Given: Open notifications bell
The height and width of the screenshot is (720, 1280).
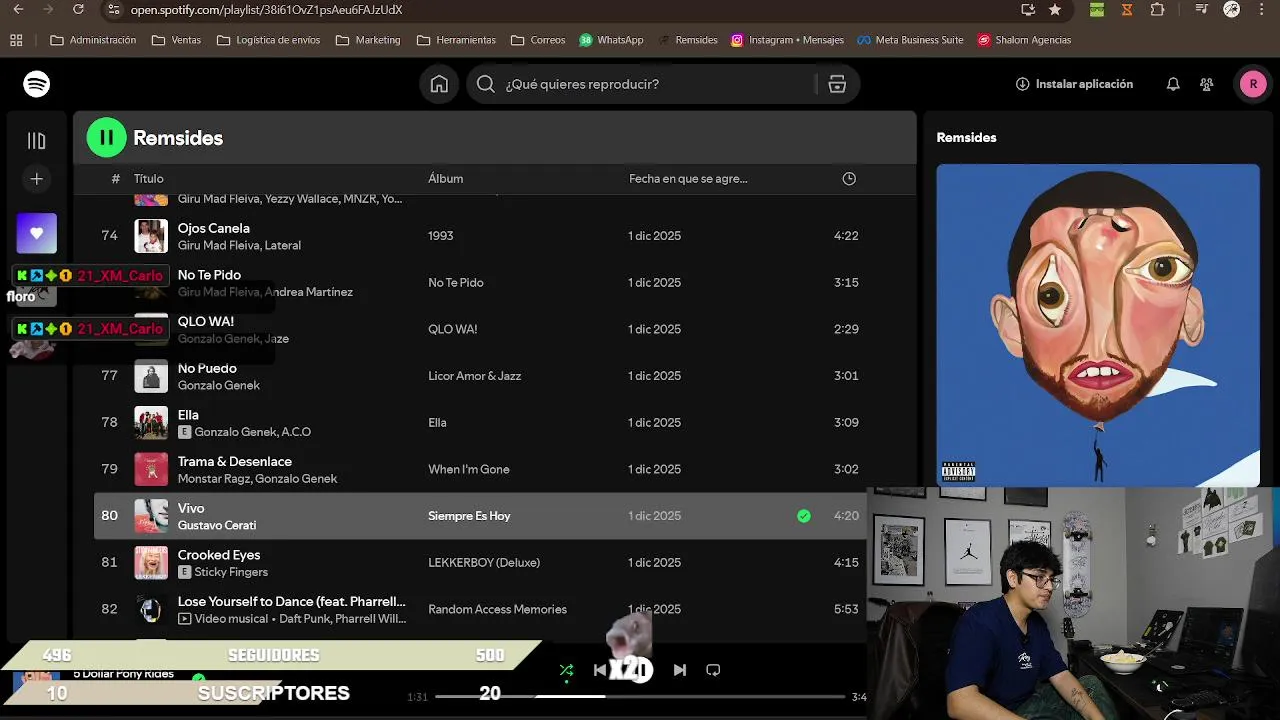Looking at the screenshot, I should pos(1173,84).
